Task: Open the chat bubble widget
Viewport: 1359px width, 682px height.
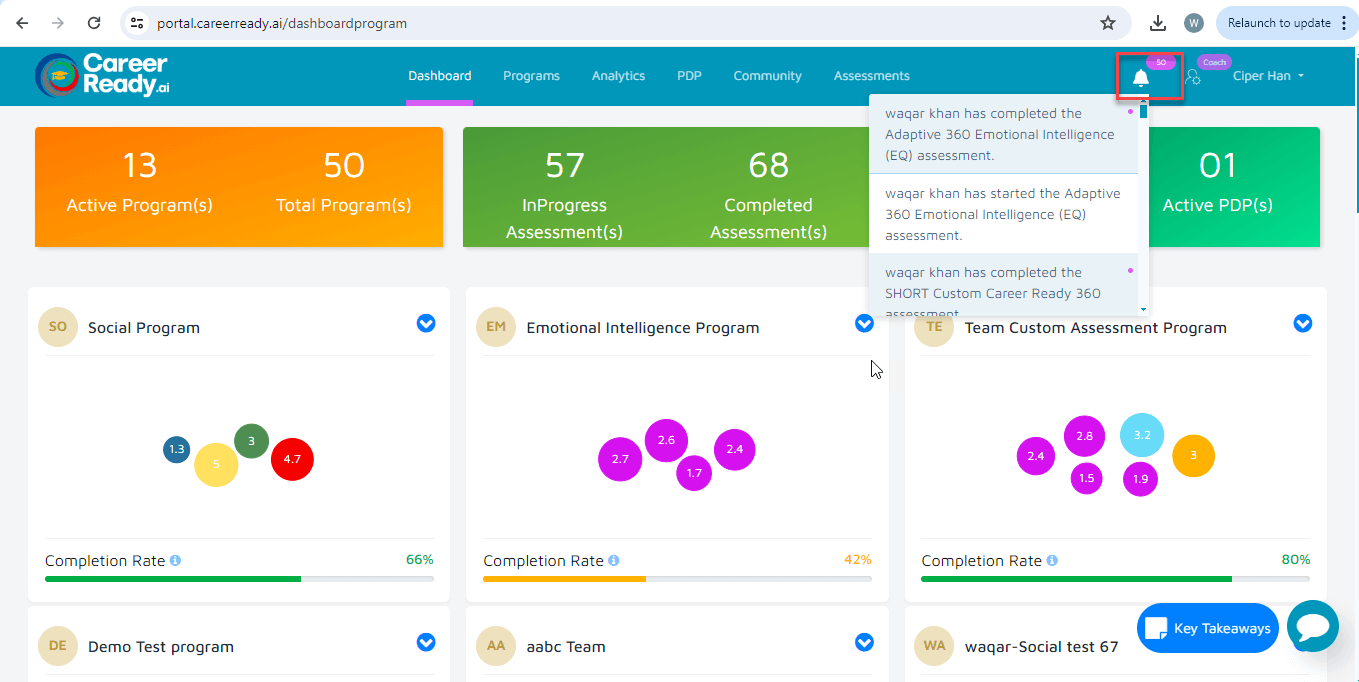Action: [x=1312, y=627]
